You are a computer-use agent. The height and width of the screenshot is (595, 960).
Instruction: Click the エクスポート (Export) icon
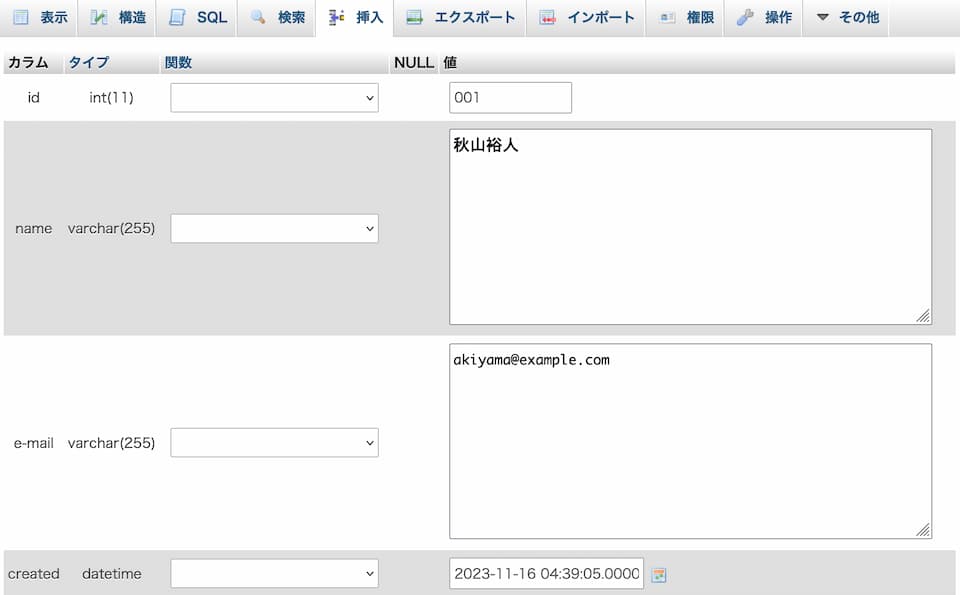click(x=415, y=18)
